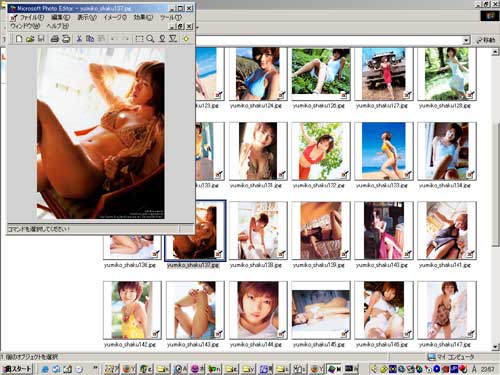The image size is (500, 375).
Task: Open the ツール menu
Action: 171,17
